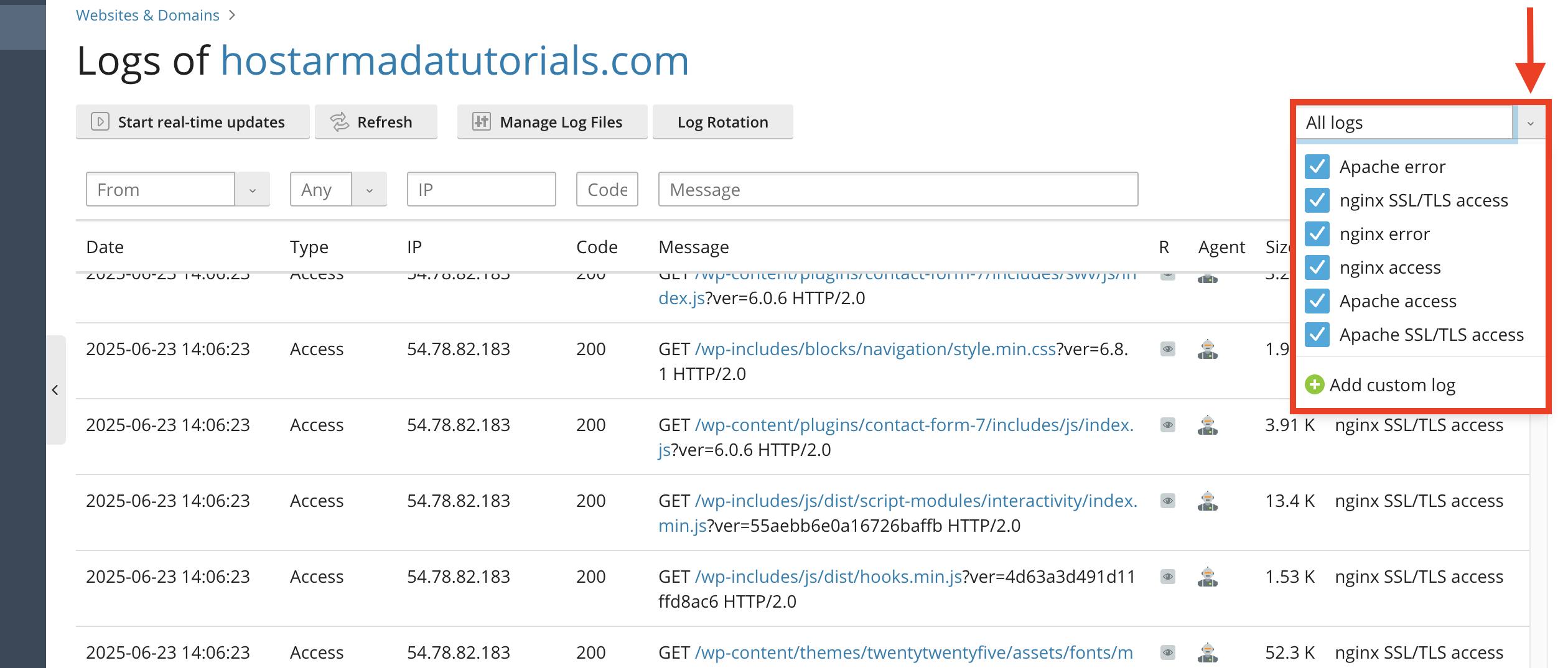Viewport: 1568px width, 668px height.
Task: Click the 13.4 K size value
Action: click(x=1290, y=501)
